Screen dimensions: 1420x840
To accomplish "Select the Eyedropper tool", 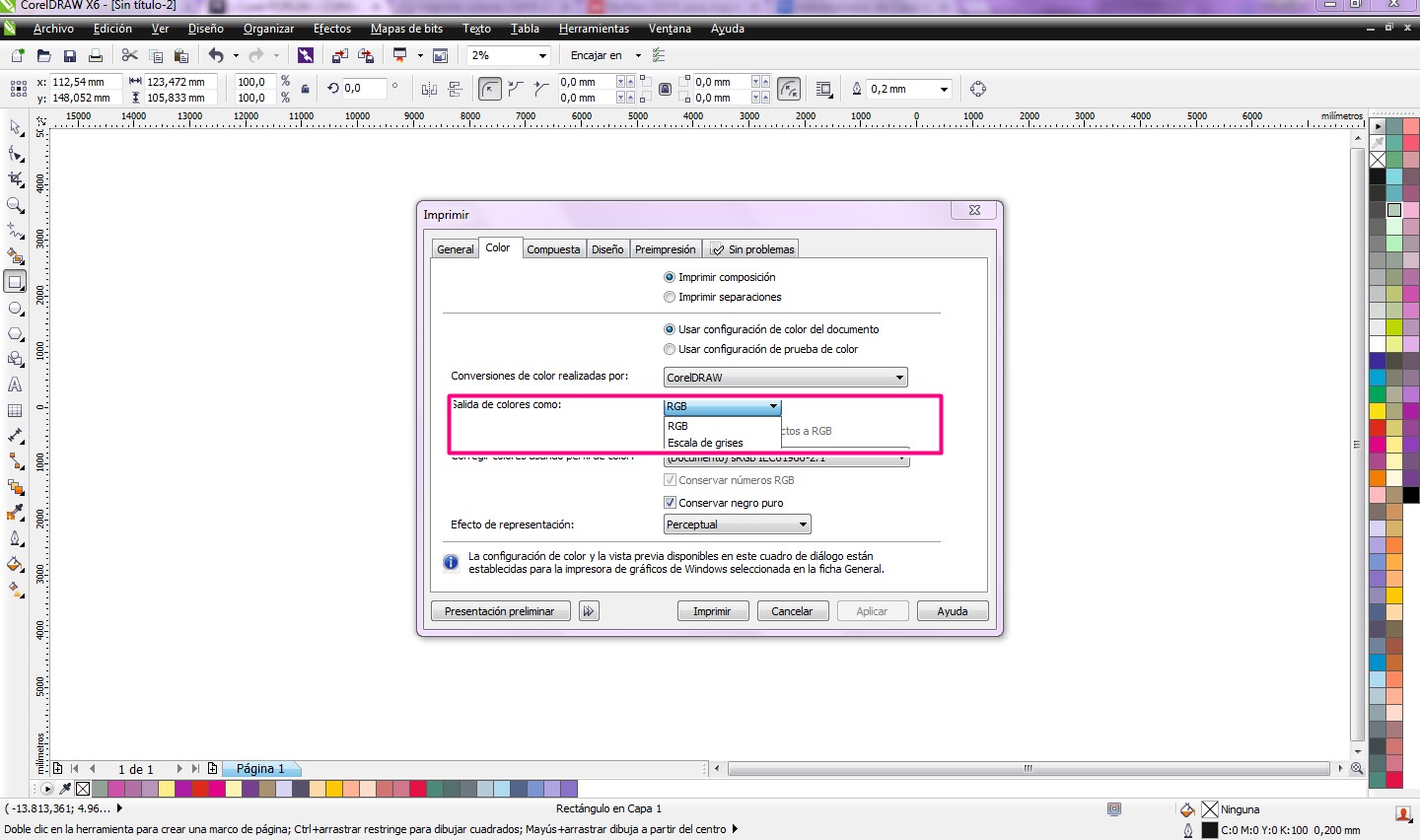I will pyautogui.click(x=16, y=513).
